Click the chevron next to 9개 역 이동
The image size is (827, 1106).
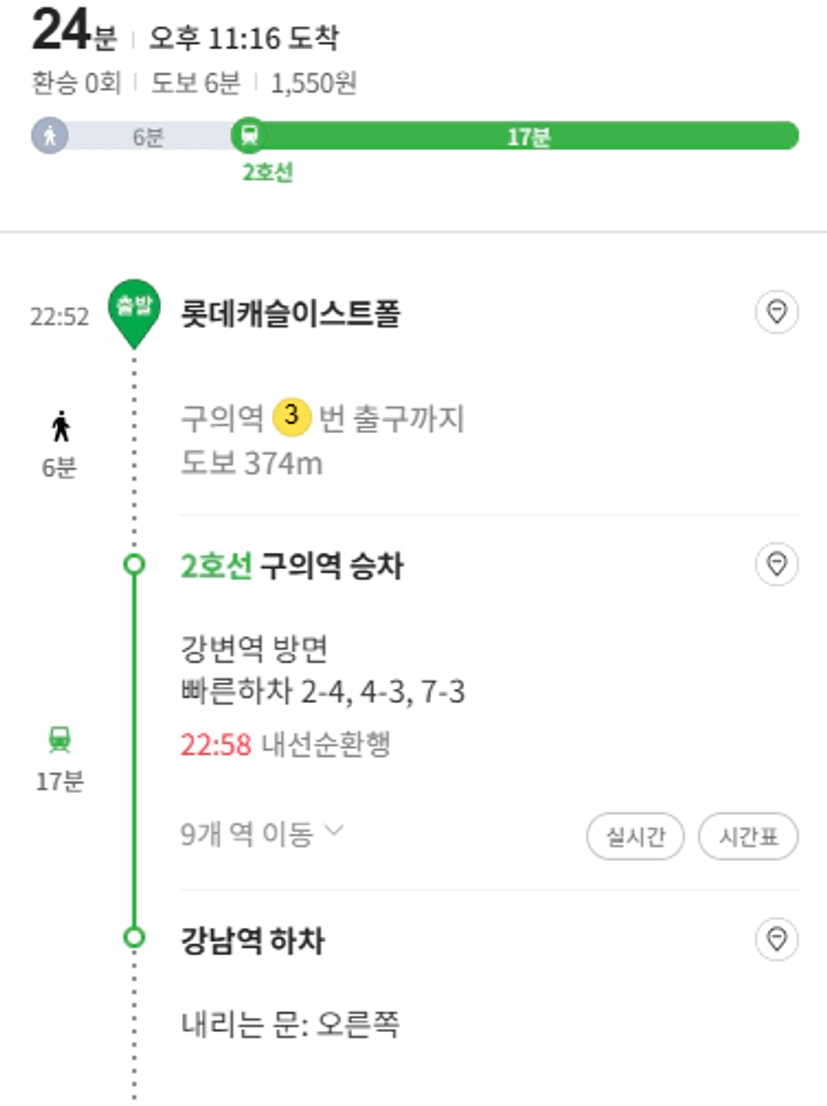pyautogui.click(x=333, y=830)
